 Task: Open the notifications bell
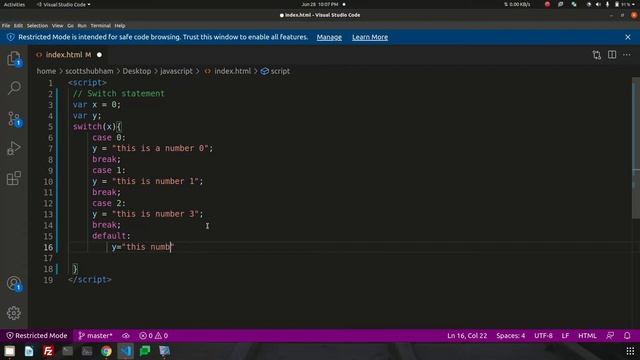[x=627, y=336]
